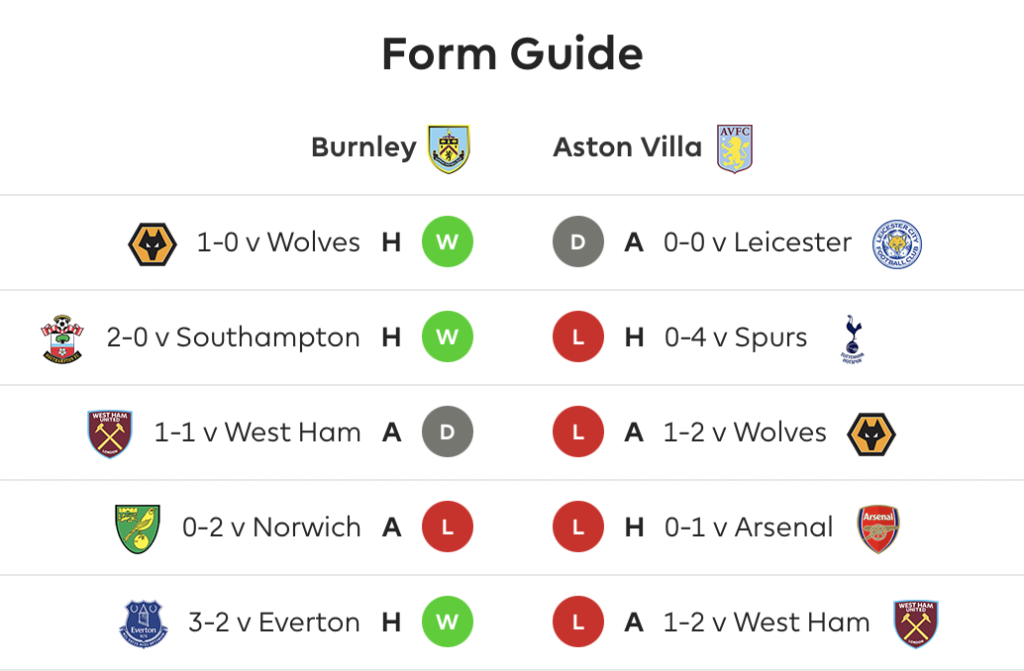
Task: Click Wolves badge in Aston Villa column
Action: (x=871, y=434)
